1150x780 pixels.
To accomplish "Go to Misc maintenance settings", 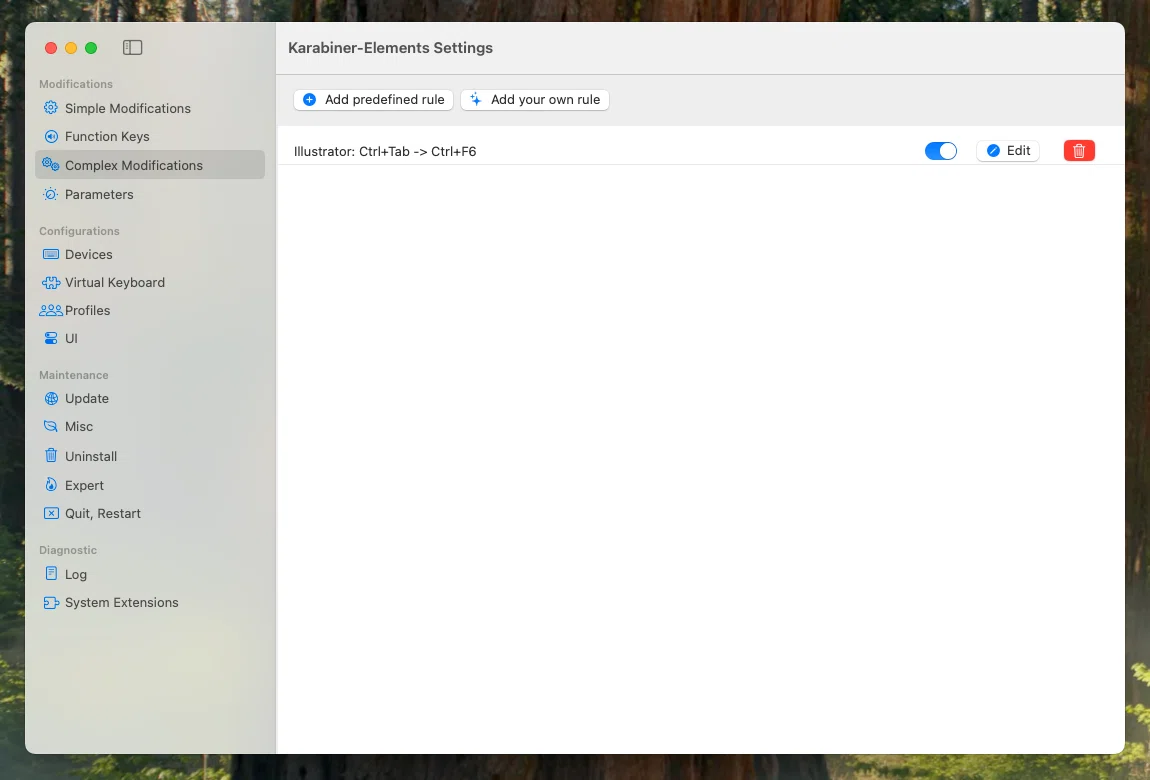I will (x=150, y=426).
